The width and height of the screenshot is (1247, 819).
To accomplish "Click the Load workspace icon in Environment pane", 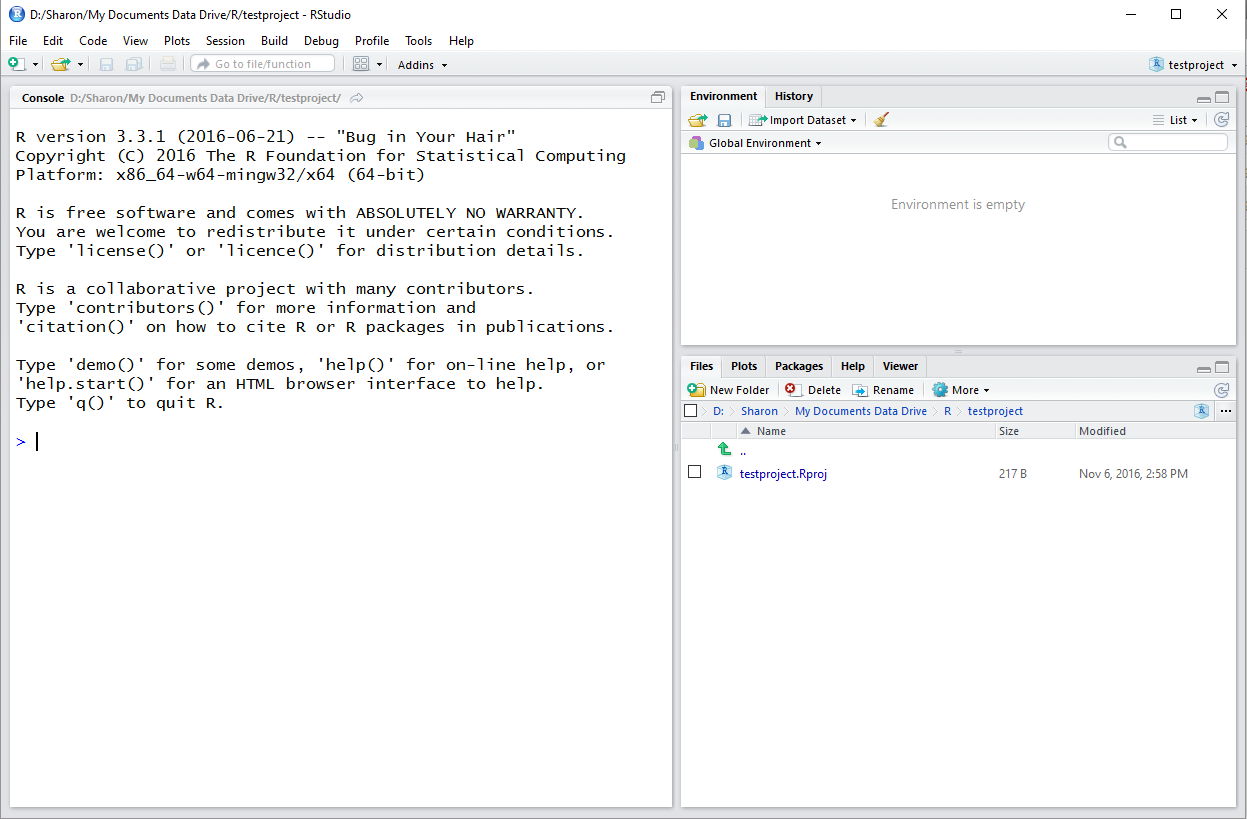I will (697, 120).
